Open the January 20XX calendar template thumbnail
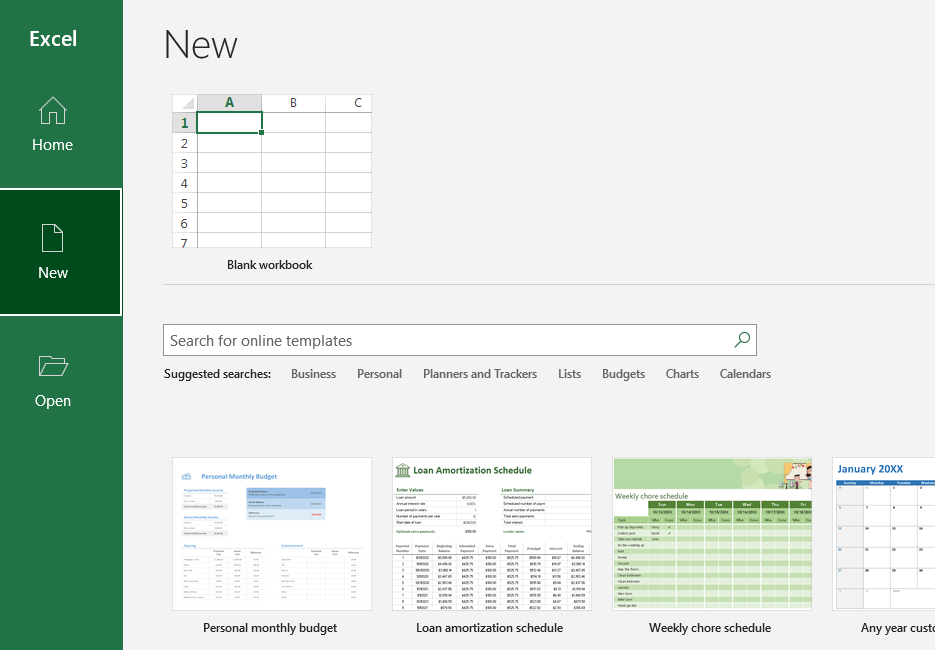 pyautogui.click(x=884, y=534)
